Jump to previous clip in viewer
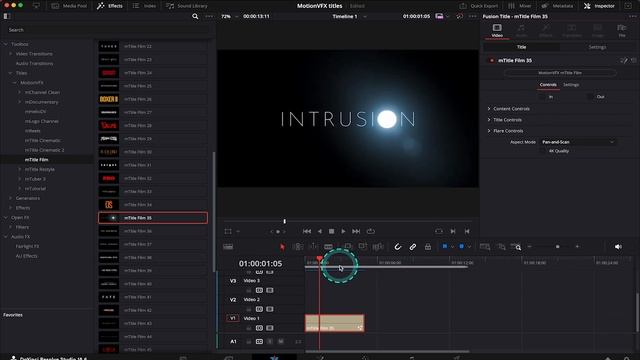Viewport: 640px width, 360px height. pos(467,231)
